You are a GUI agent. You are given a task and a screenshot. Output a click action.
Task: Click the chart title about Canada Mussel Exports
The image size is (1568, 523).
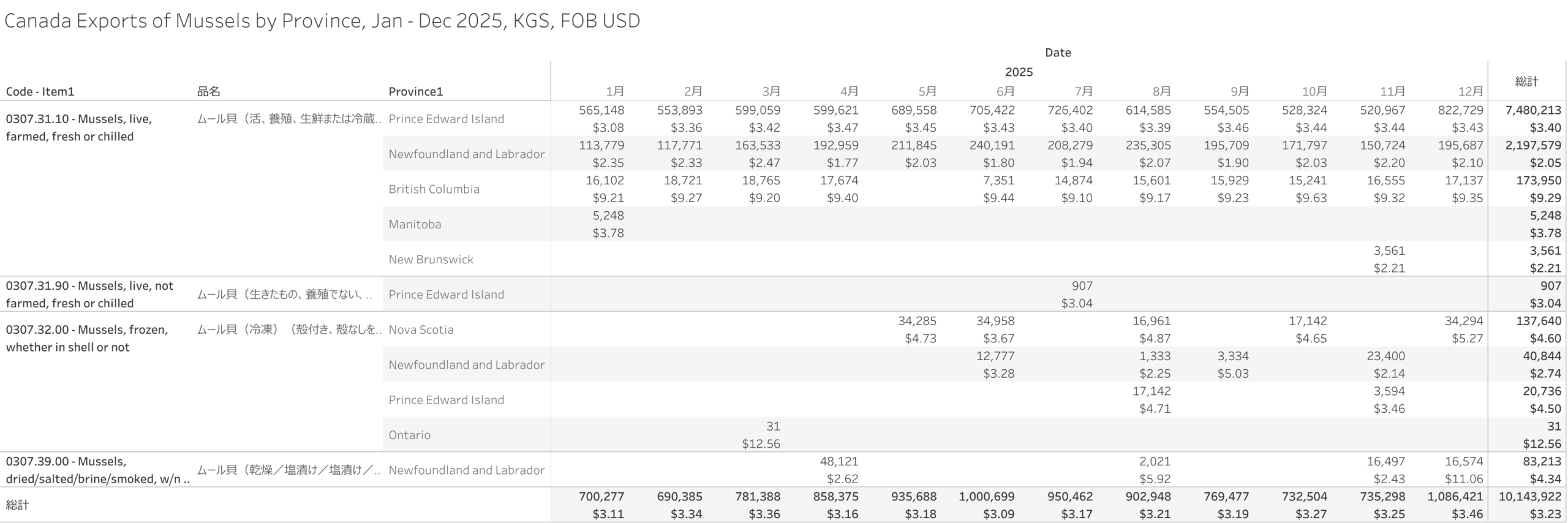click(322, 21)
